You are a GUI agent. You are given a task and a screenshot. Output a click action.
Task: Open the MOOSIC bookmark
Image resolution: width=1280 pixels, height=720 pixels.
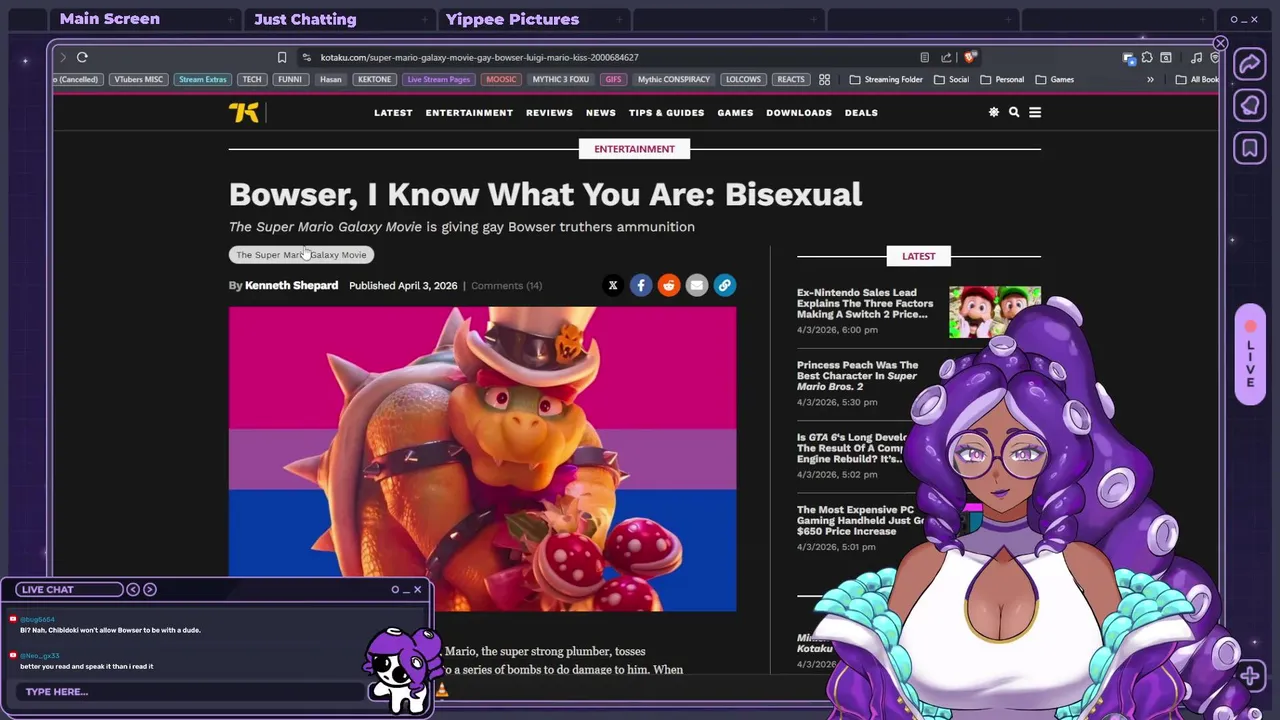501,80
